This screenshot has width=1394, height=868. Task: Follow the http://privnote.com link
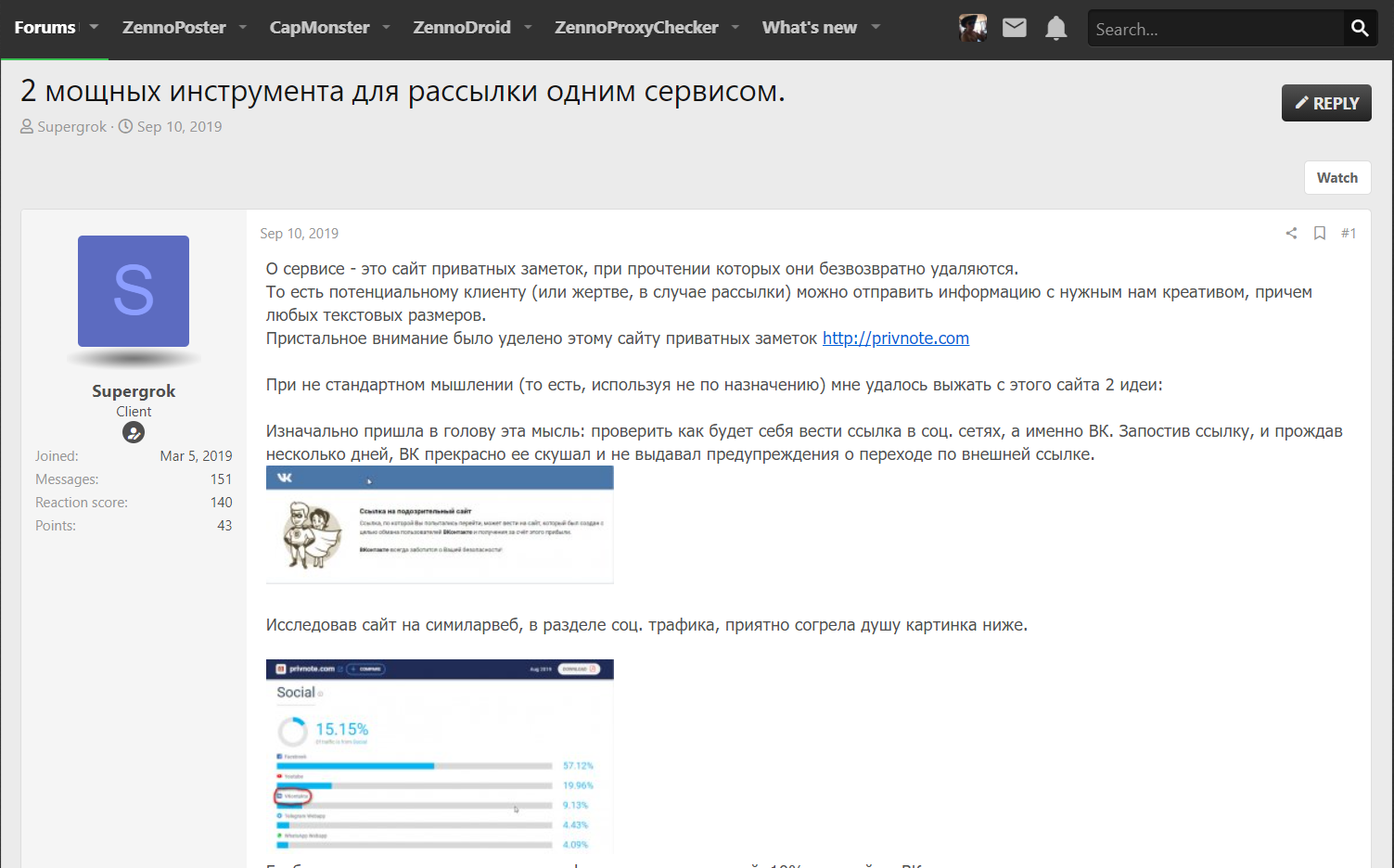click(x=896, y=338)
